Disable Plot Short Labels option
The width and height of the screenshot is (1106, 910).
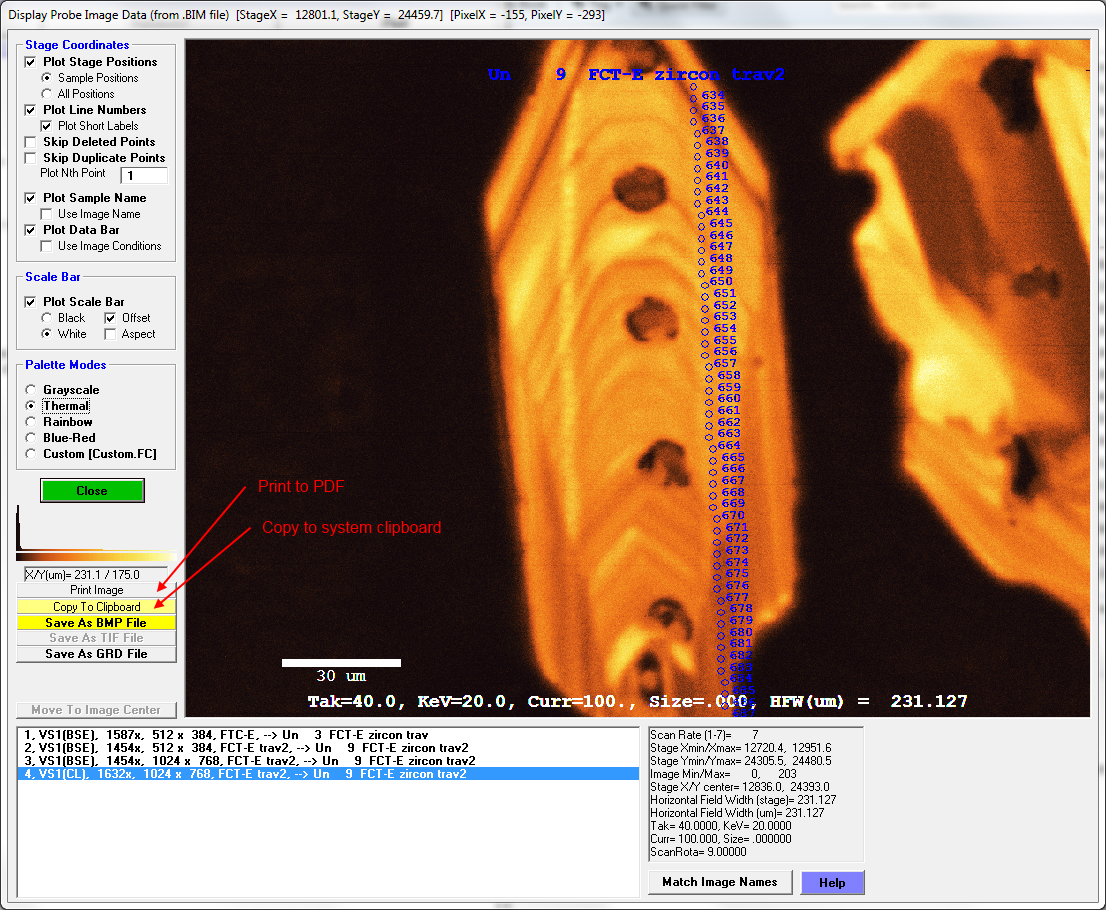point(46,126)
